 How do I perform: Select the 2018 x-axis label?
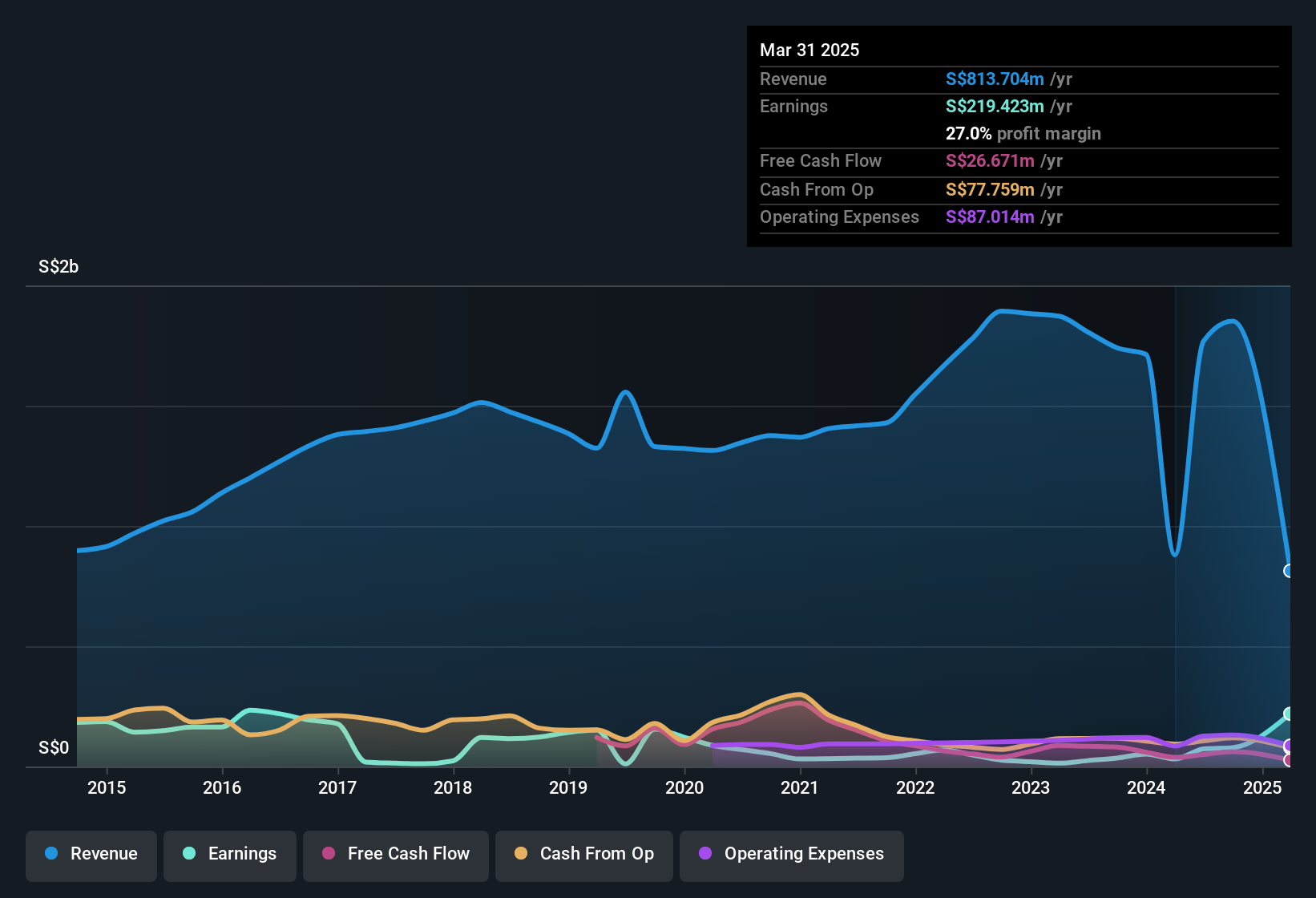coord(453,787)
